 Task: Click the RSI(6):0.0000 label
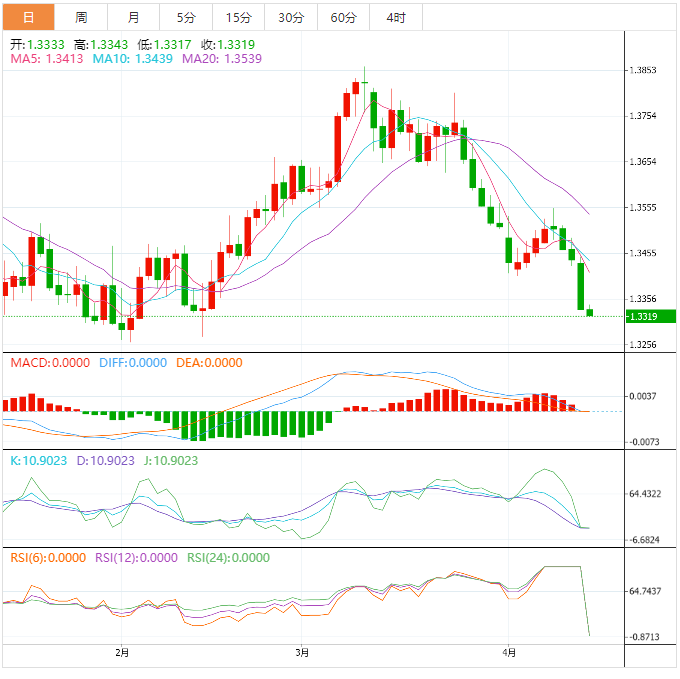(x=48, y=558)
